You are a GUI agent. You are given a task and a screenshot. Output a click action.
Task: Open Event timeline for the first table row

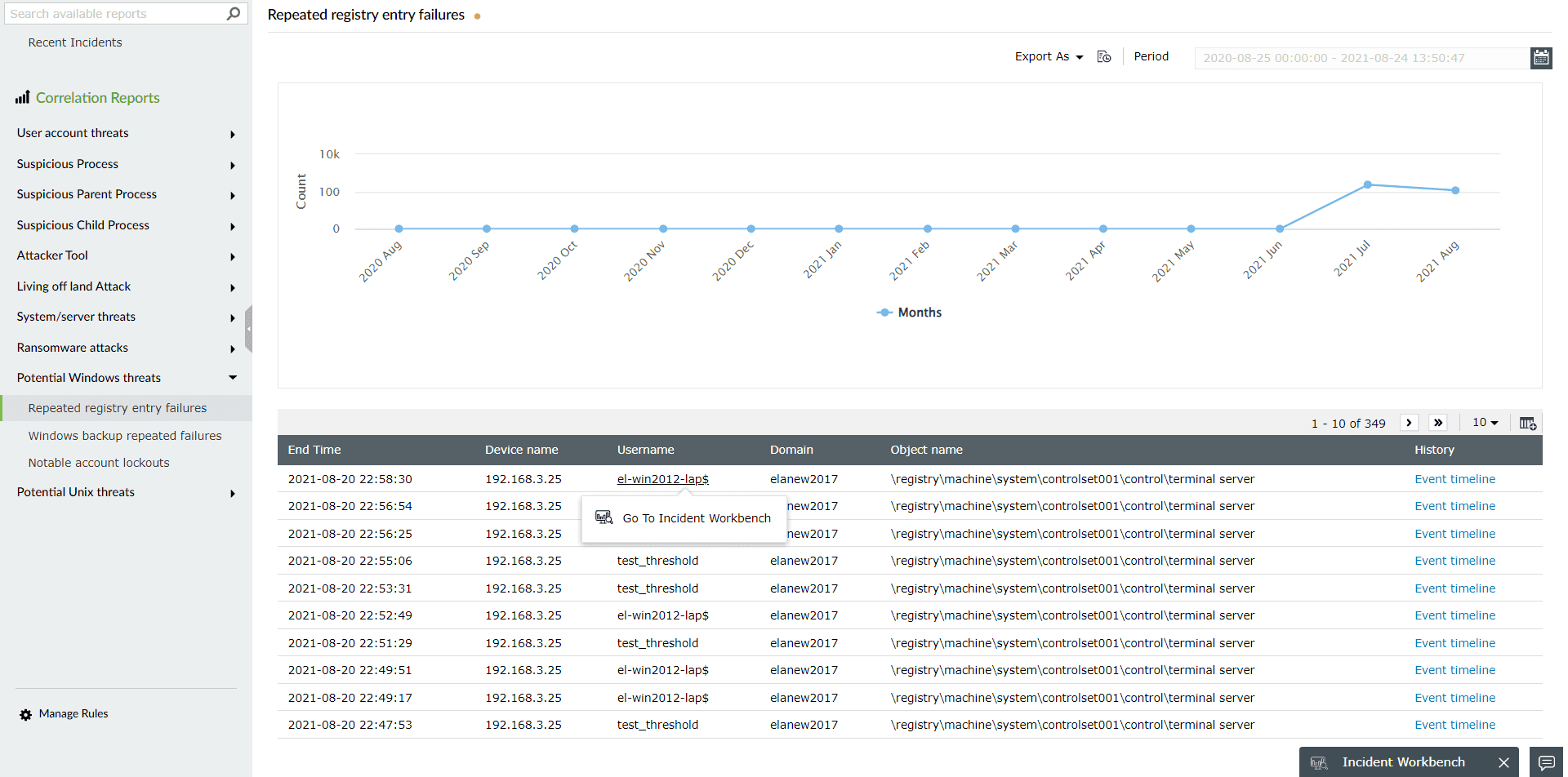point(1454,478)
